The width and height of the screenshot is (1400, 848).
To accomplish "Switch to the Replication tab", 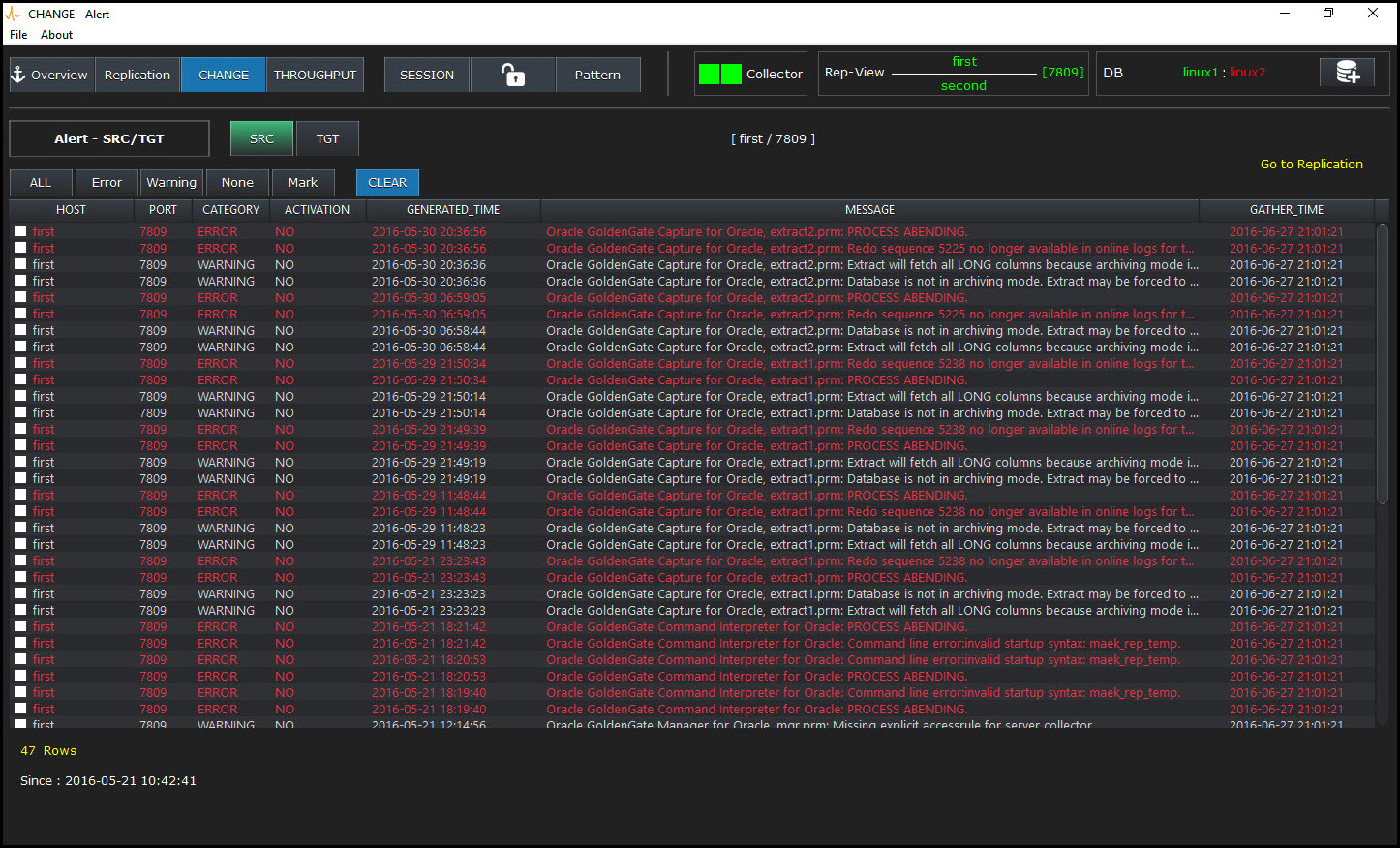I will [137, 75].
